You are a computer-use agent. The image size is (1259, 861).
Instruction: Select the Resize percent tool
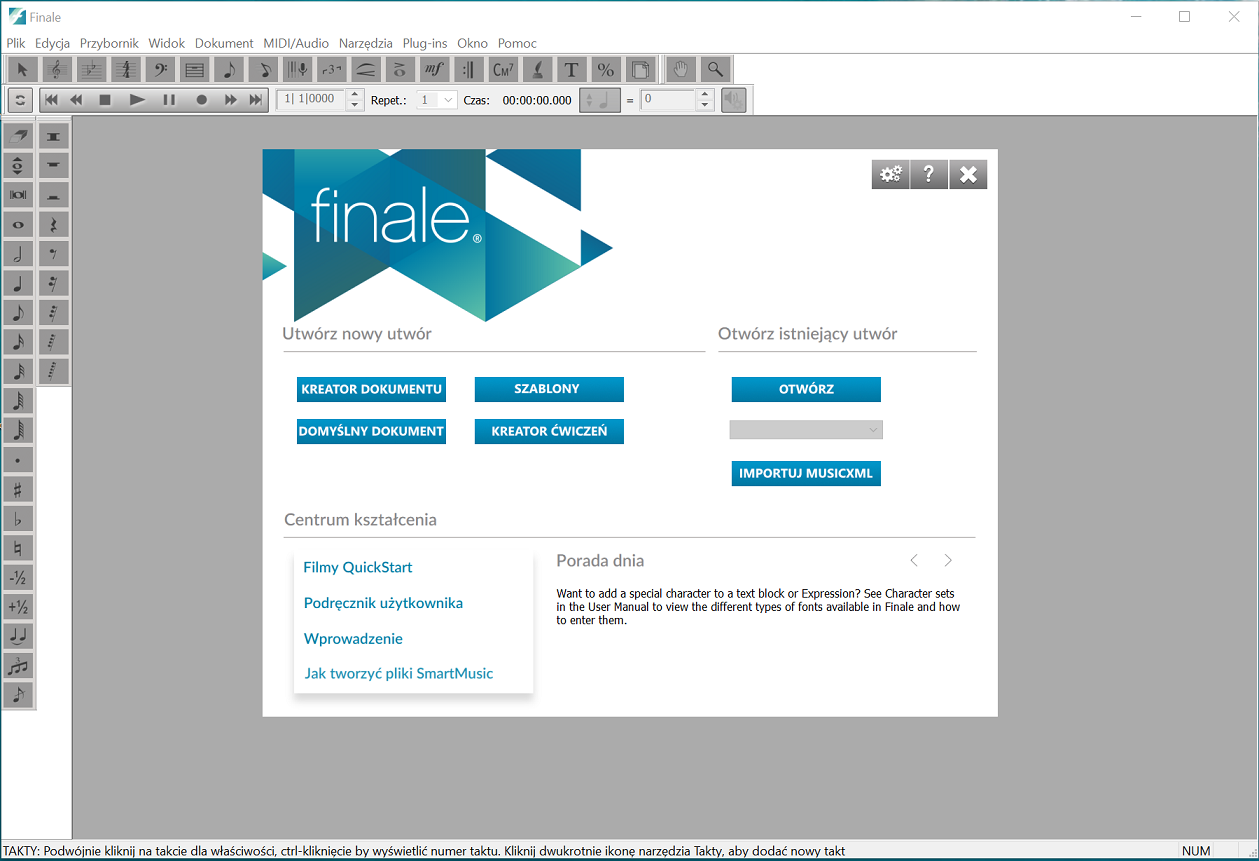(605, 69)
